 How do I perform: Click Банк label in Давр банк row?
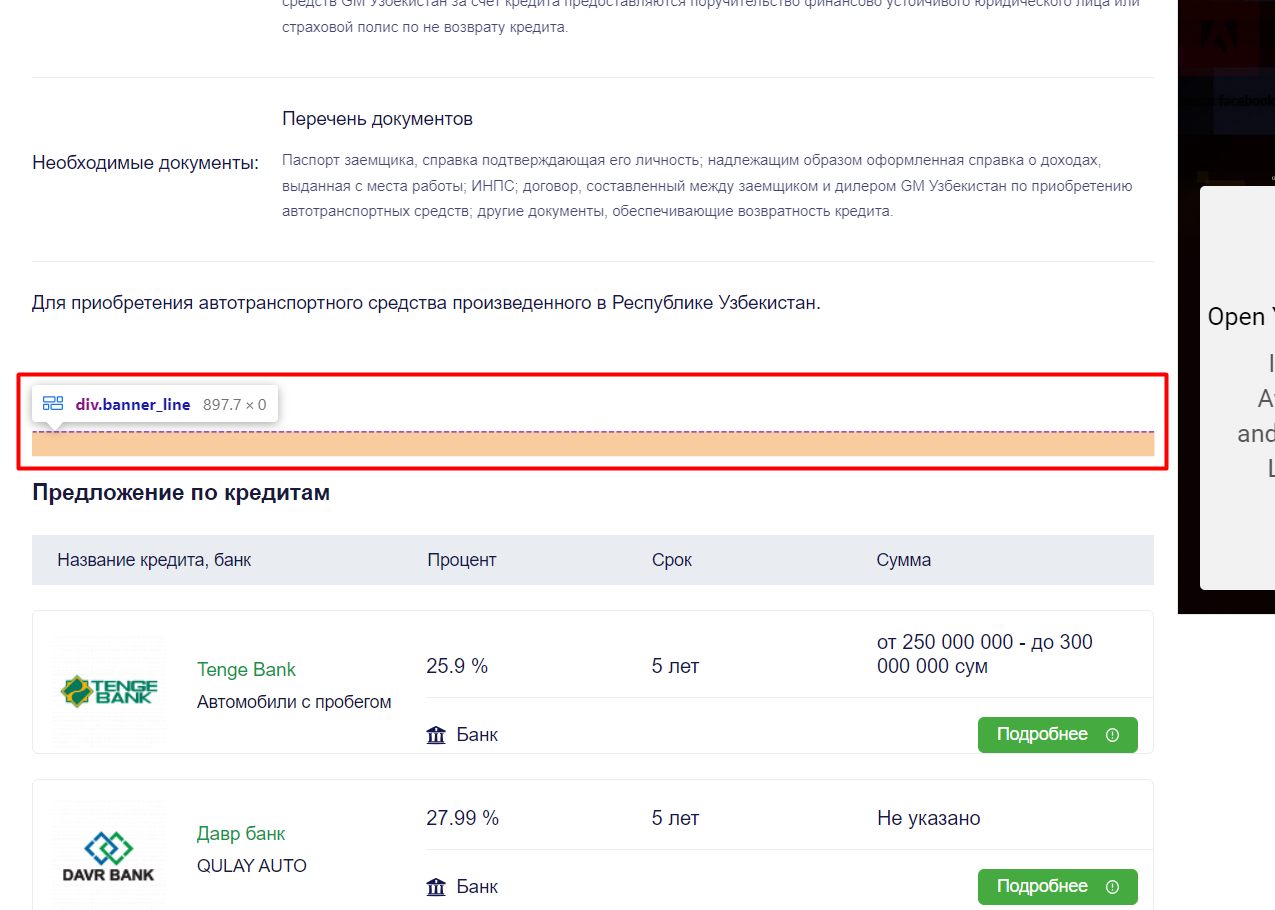coord(477,887)
